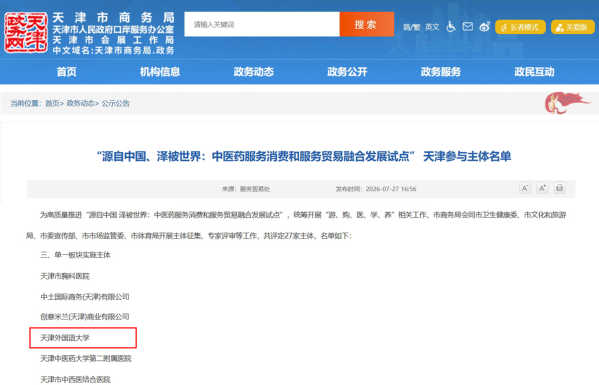
Task: Open the email envelope icon
Action: click(x=468, y=27)
